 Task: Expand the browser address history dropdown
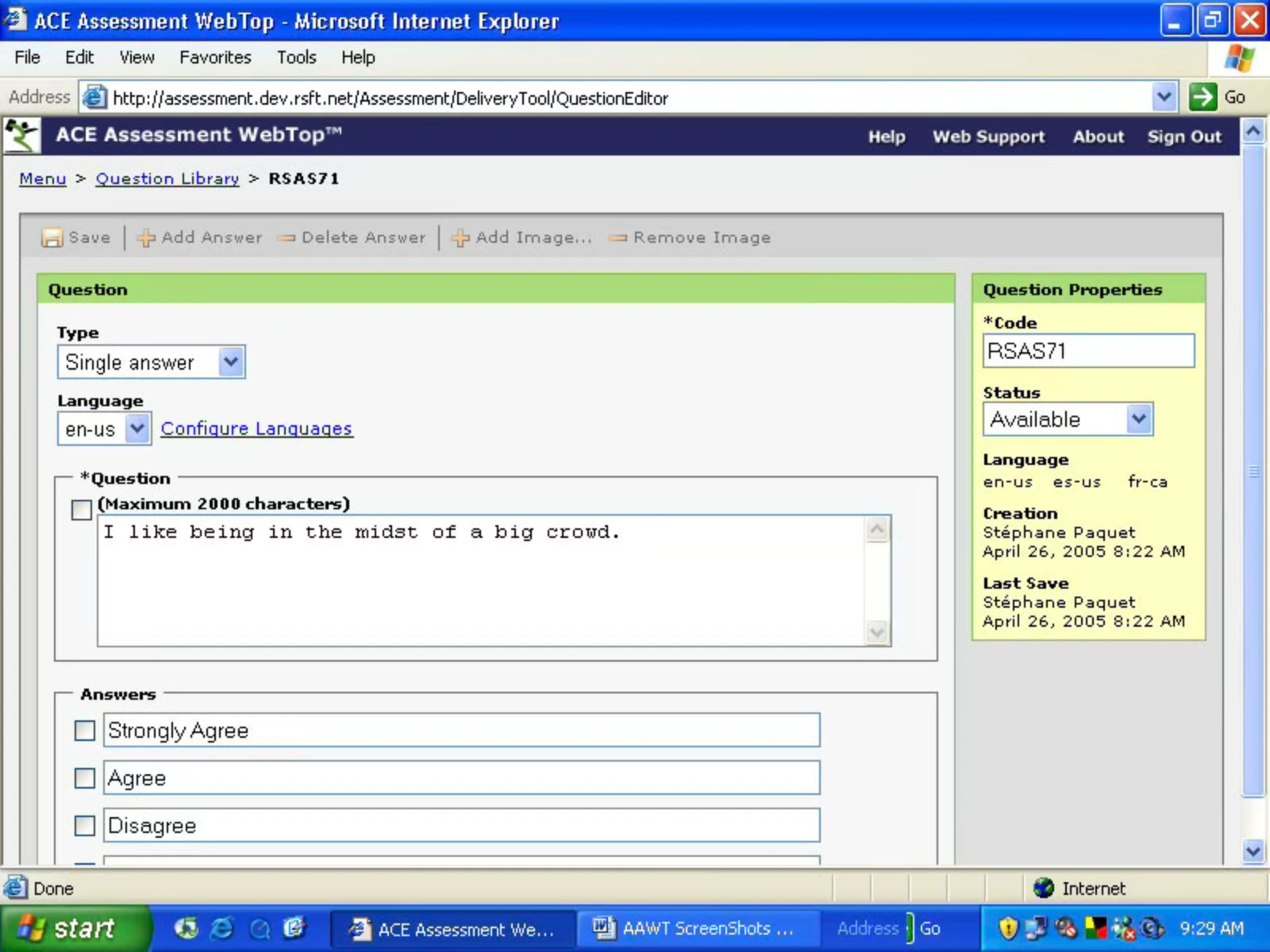click(1164, 97)
